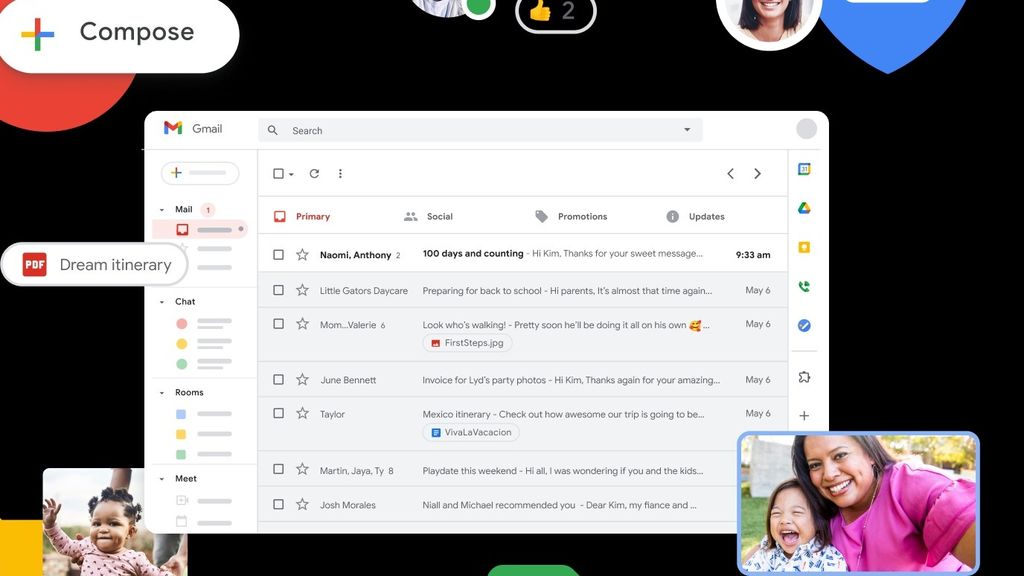Open the search options dropdown arrow
1024x576 pixels.
tap(687, 130)
